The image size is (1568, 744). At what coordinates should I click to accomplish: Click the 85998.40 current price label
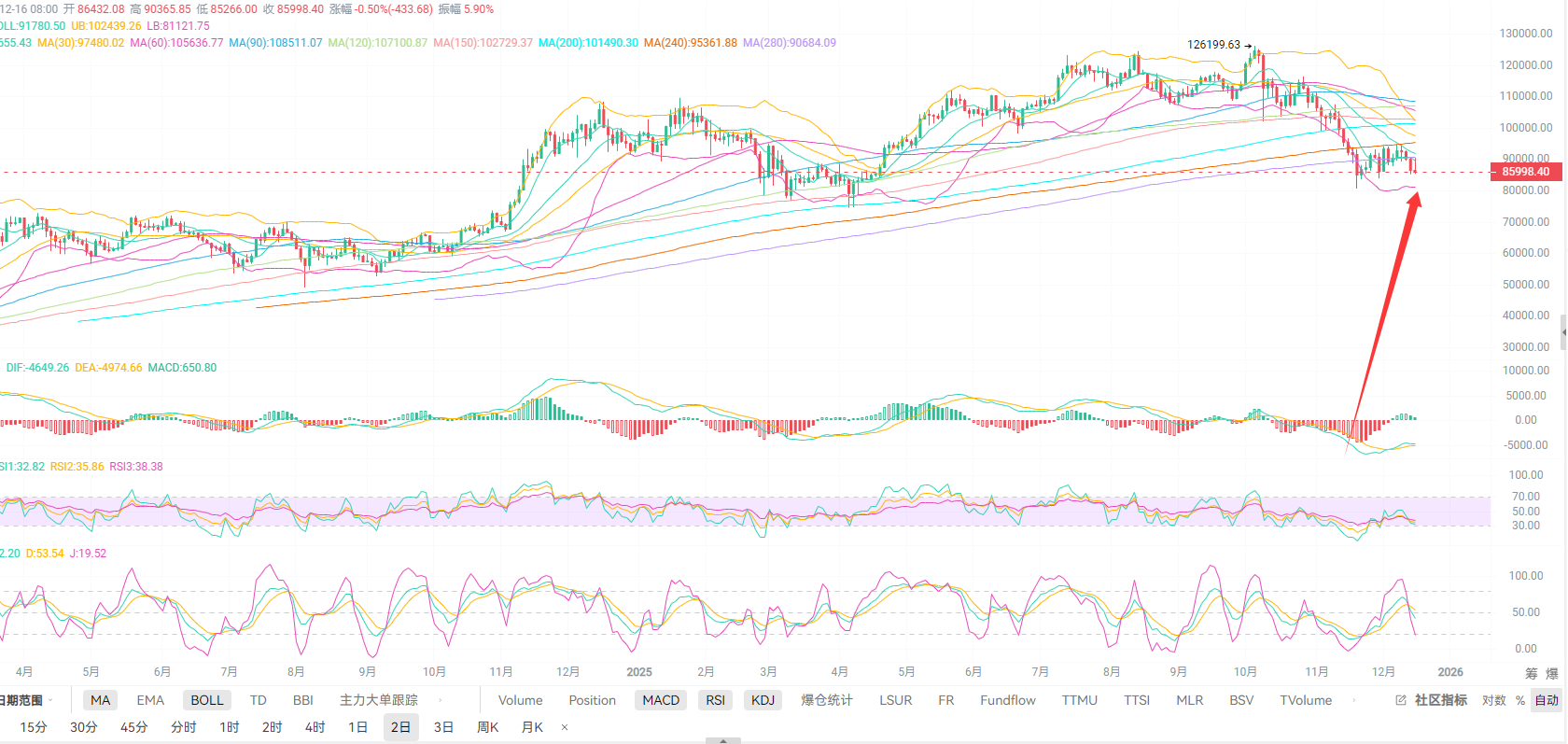point(1525,172)
